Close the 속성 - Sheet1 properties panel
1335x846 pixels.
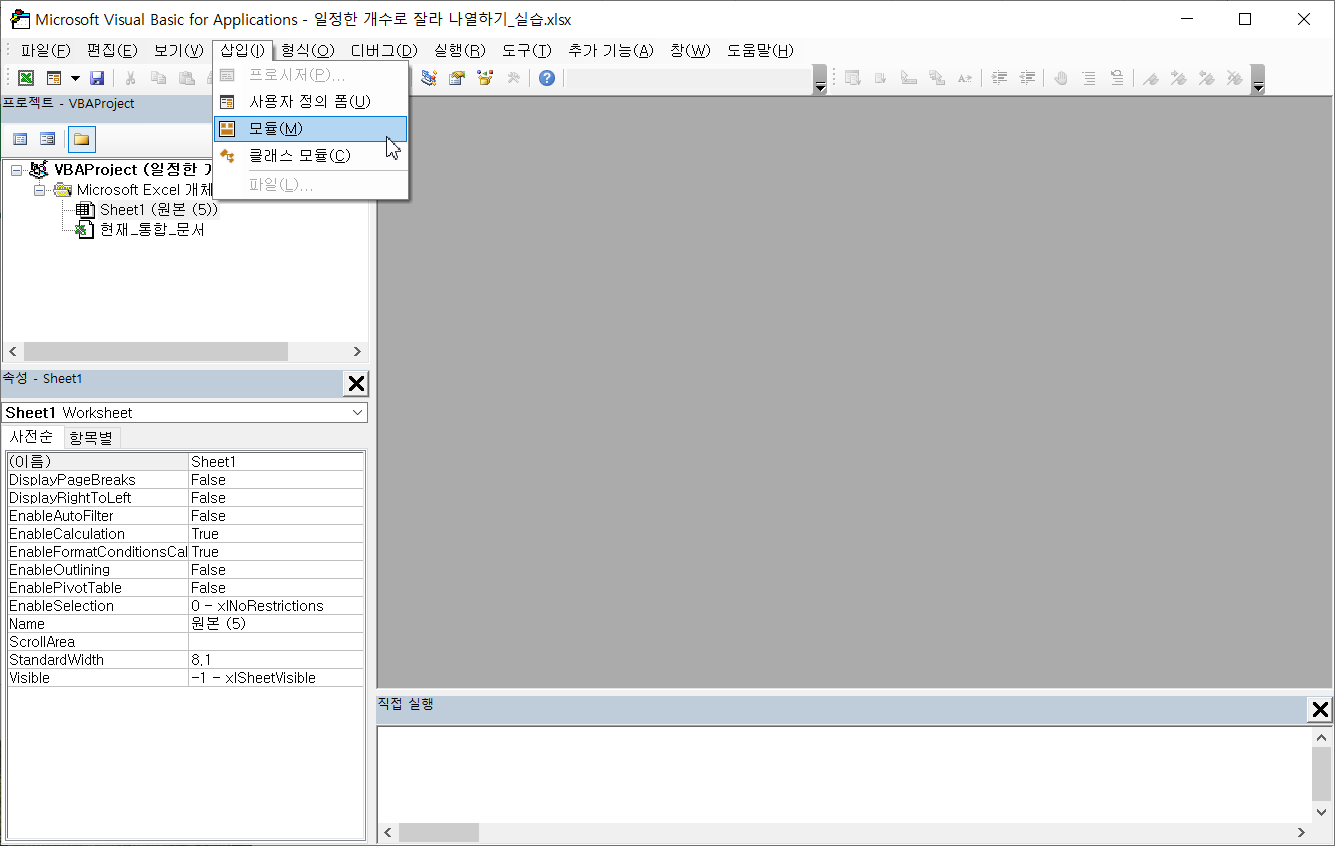[x=355, y=383]
